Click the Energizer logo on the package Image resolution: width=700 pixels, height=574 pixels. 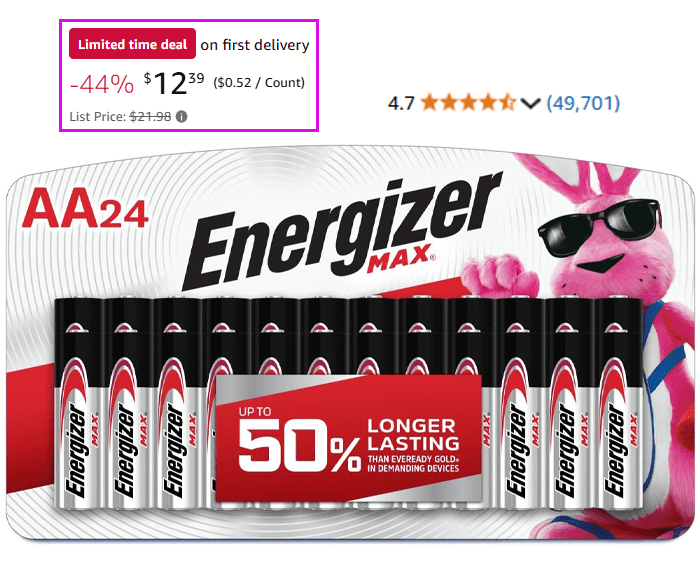point(342,230)
